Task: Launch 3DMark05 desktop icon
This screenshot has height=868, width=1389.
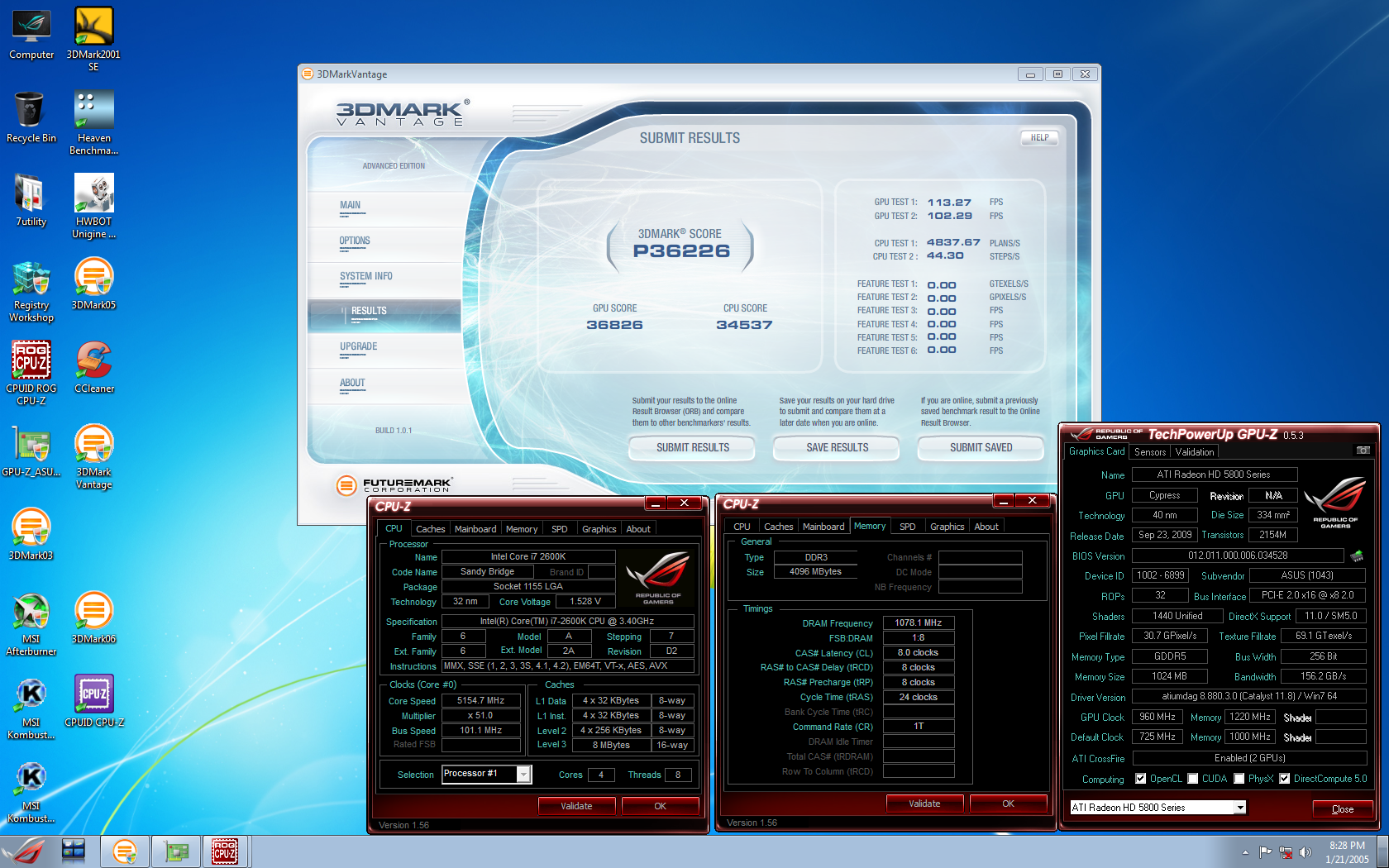Action: (93, 284)
